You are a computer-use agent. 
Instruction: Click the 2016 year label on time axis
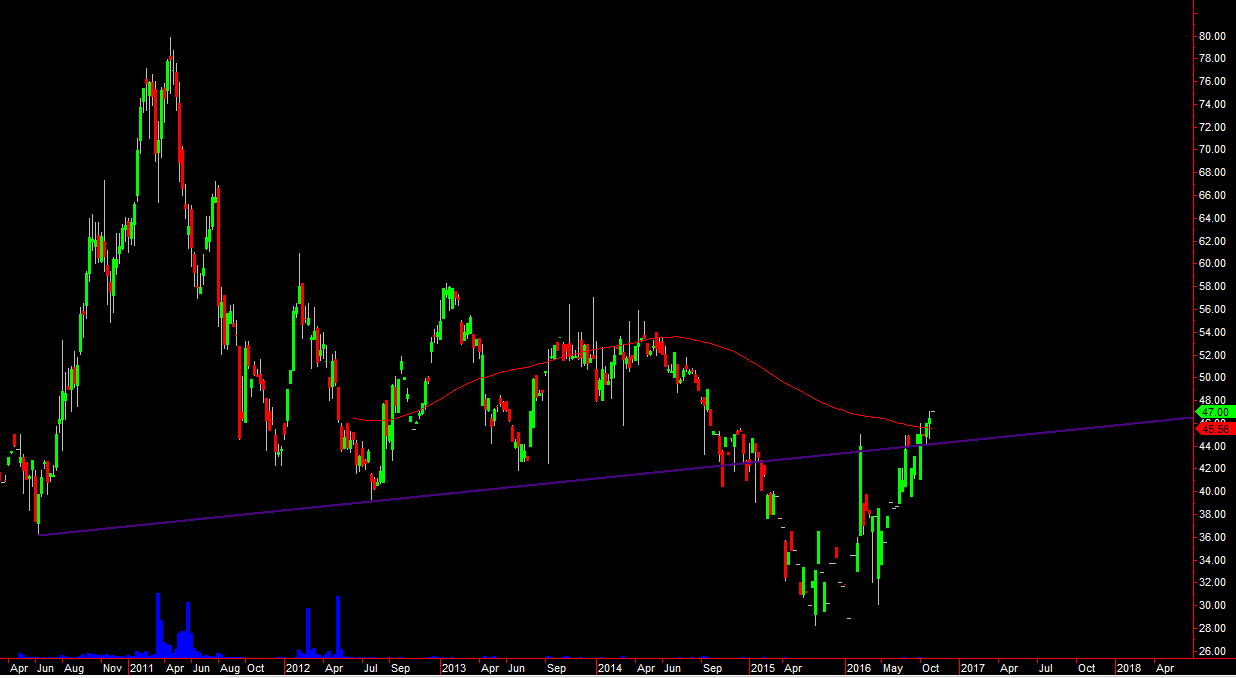point(860,668)
